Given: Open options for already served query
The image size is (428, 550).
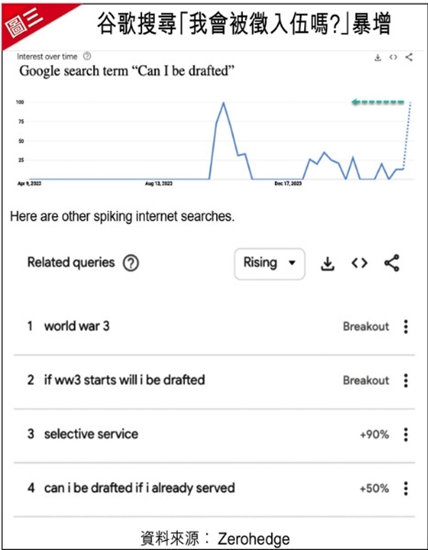Looking at the screenshot, I should point(406,488).
